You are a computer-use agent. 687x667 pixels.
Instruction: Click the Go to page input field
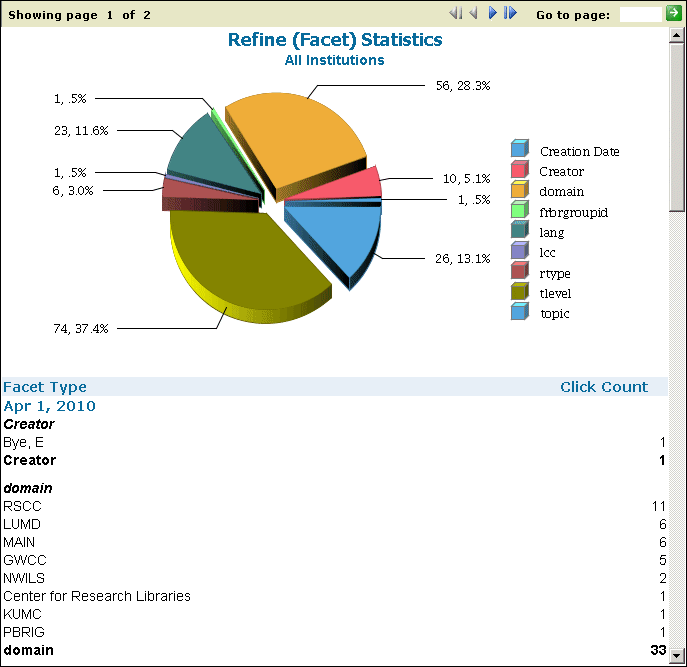[x=640, y=14]
